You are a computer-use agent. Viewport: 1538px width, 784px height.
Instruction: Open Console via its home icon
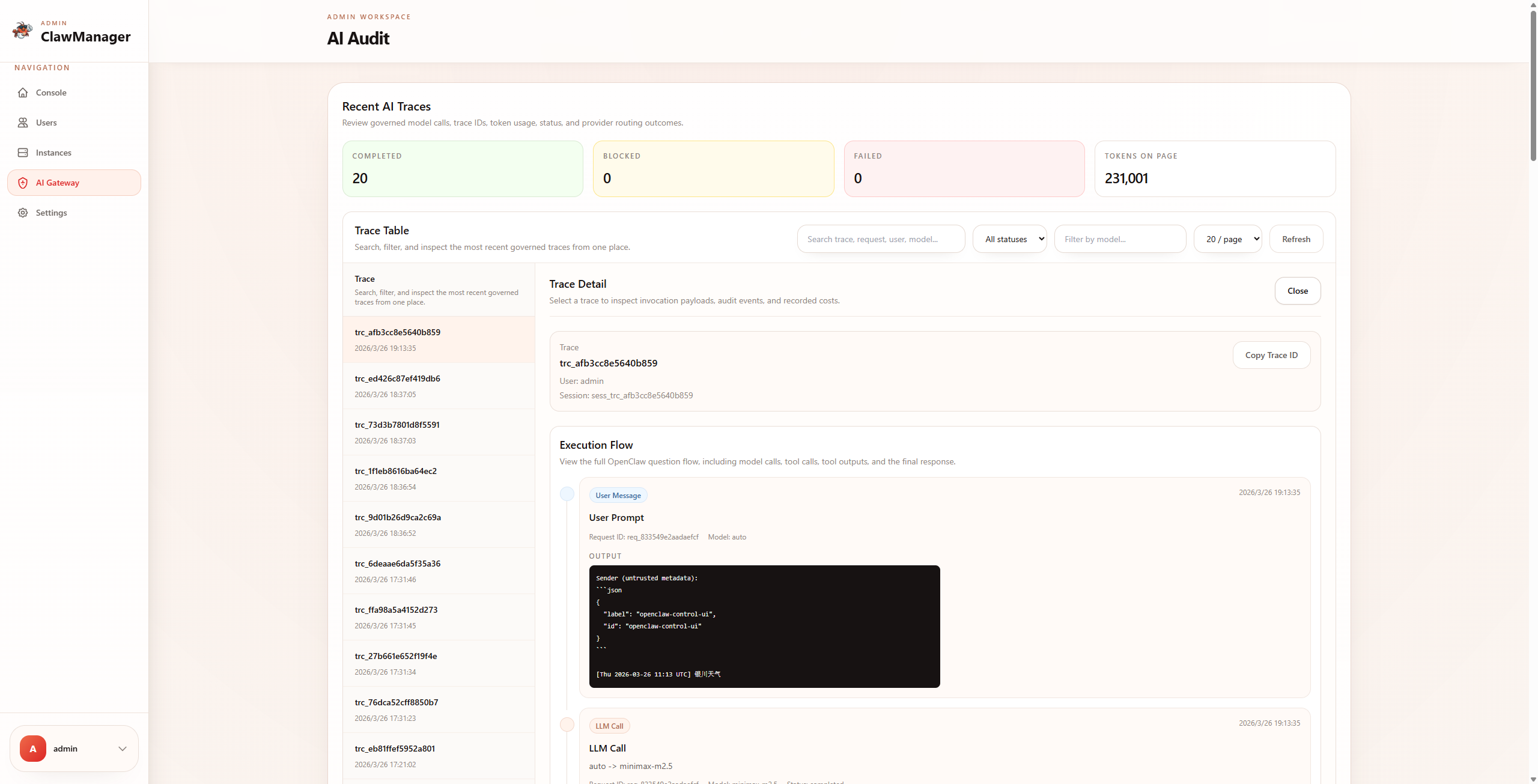[23, 93]
